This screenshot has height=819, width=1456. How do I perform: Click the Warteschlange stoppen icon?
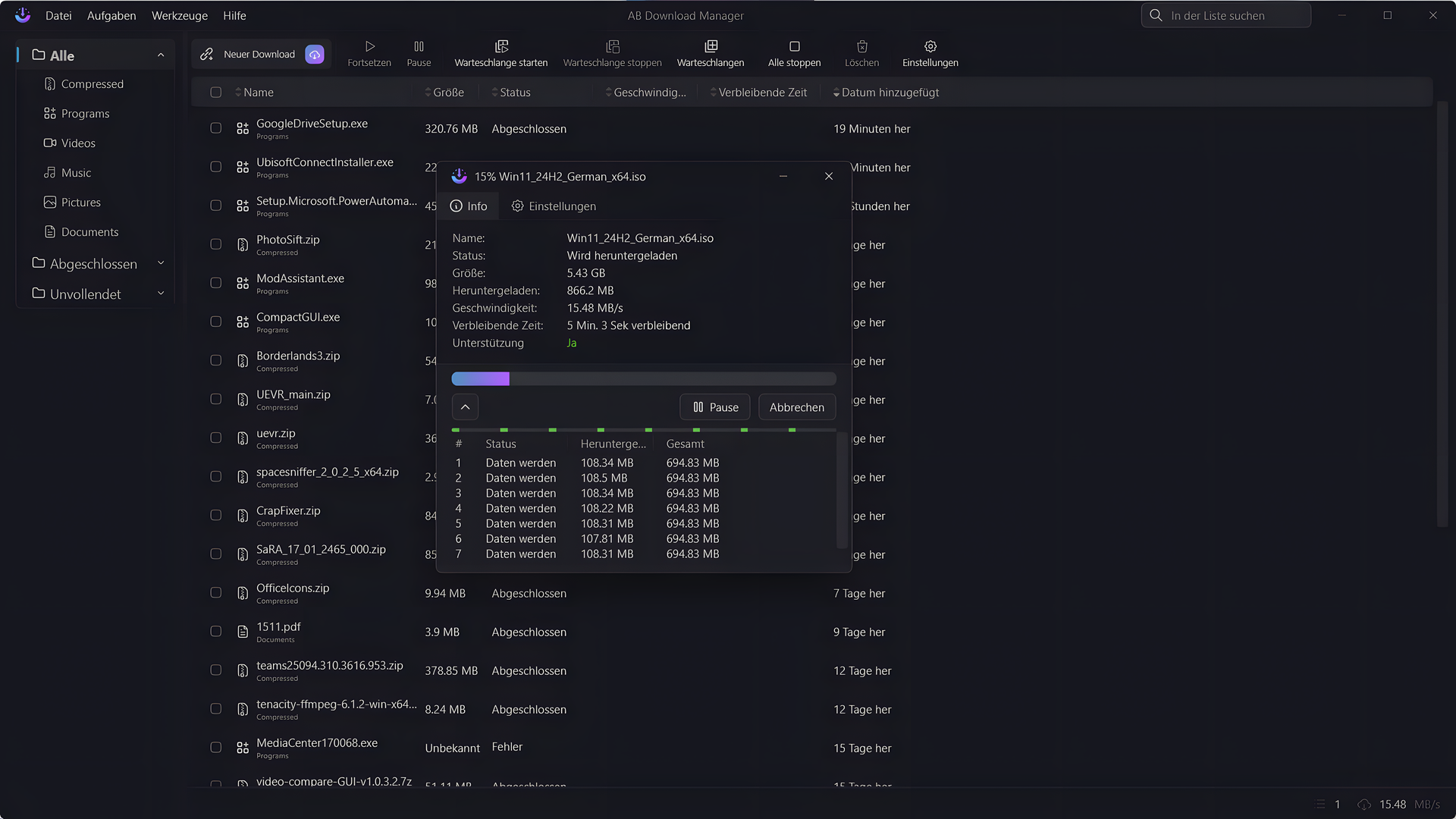click(x=613, y=46)
